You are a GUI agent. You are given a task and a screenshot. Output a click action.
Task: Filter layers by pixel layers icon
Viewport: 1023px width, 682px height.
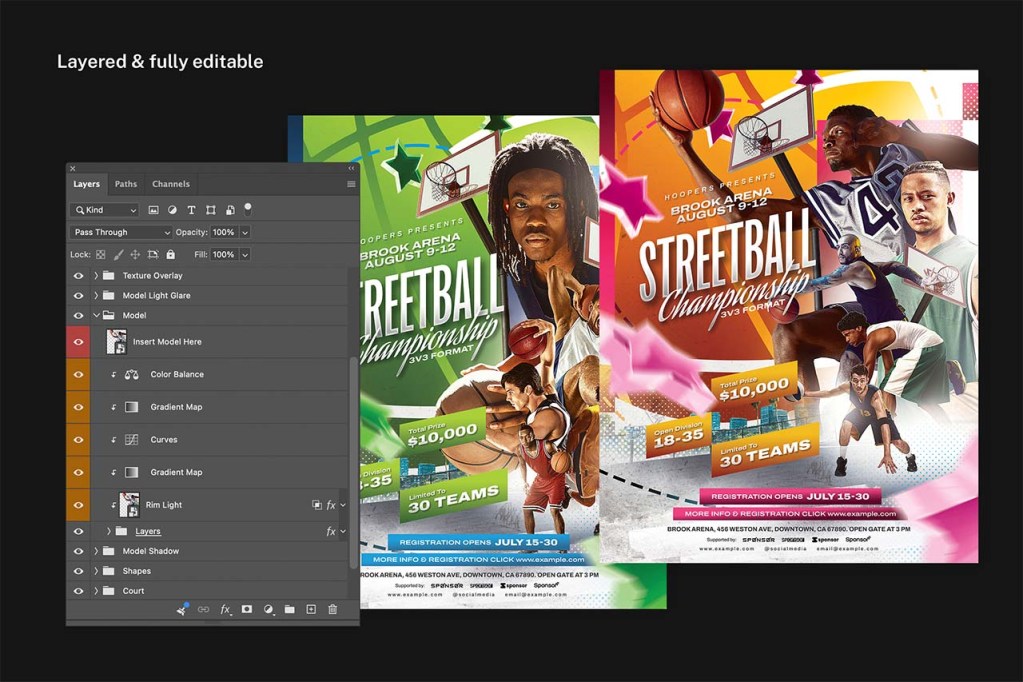click(153, 210)
